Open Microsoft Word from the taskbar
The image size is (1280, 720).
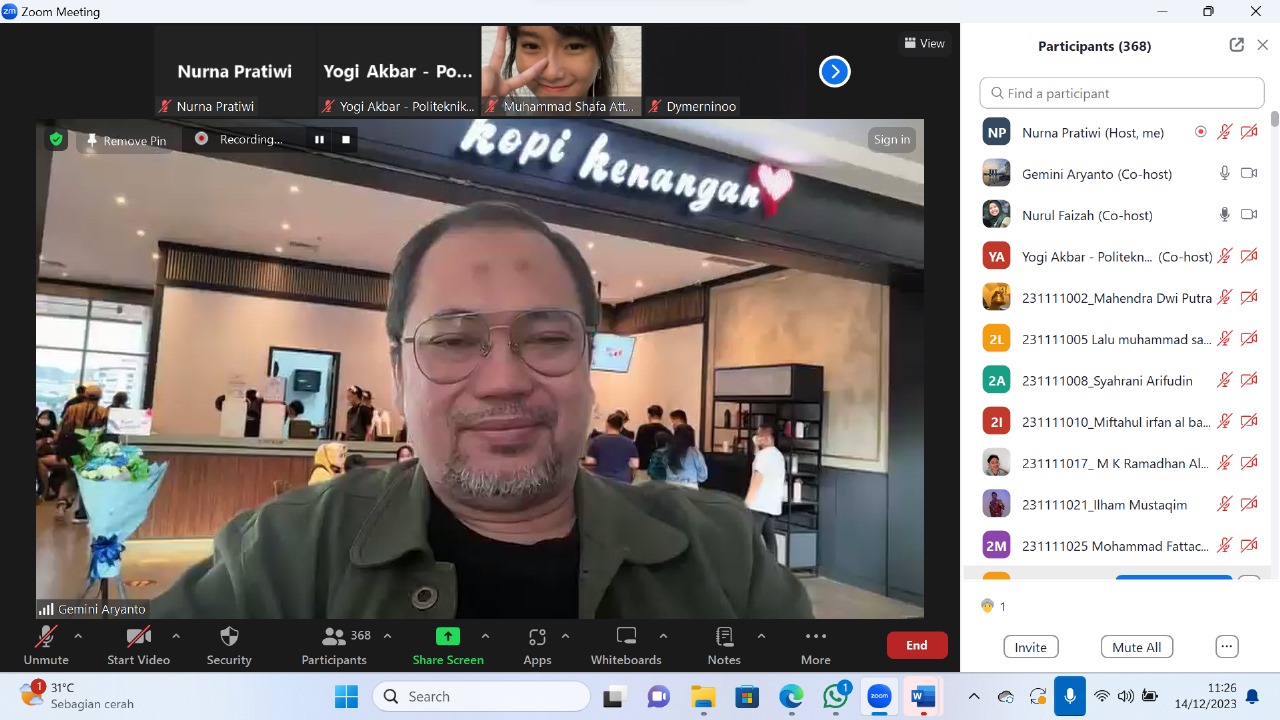923,696
